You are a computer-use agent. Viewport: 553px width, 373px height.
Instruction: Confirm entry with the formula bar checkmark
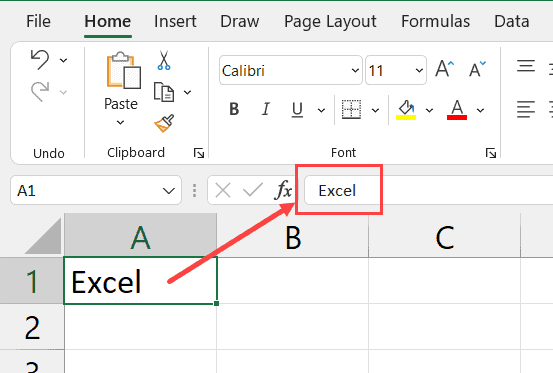pyautogui.click(x=253, y=191)
